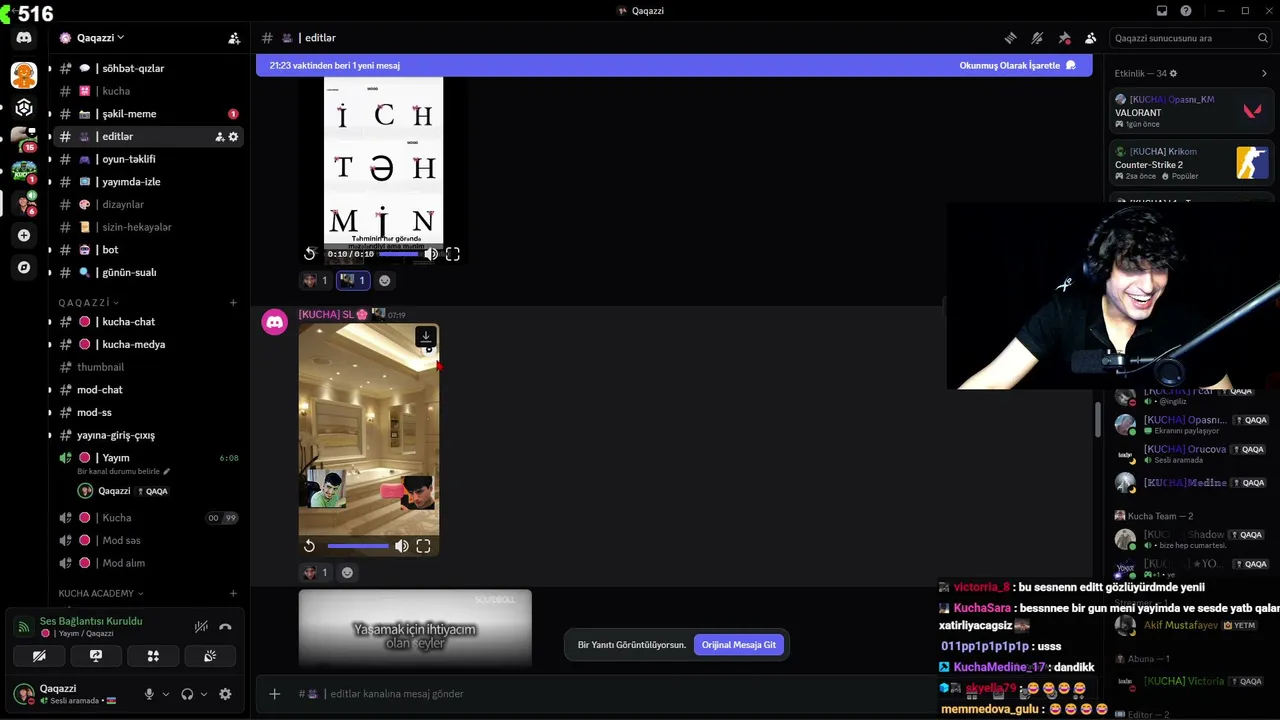This screenshot has width=1280, height=720.
Task: Open the kucha-medya channel
Action: click(x=147, y=345)
